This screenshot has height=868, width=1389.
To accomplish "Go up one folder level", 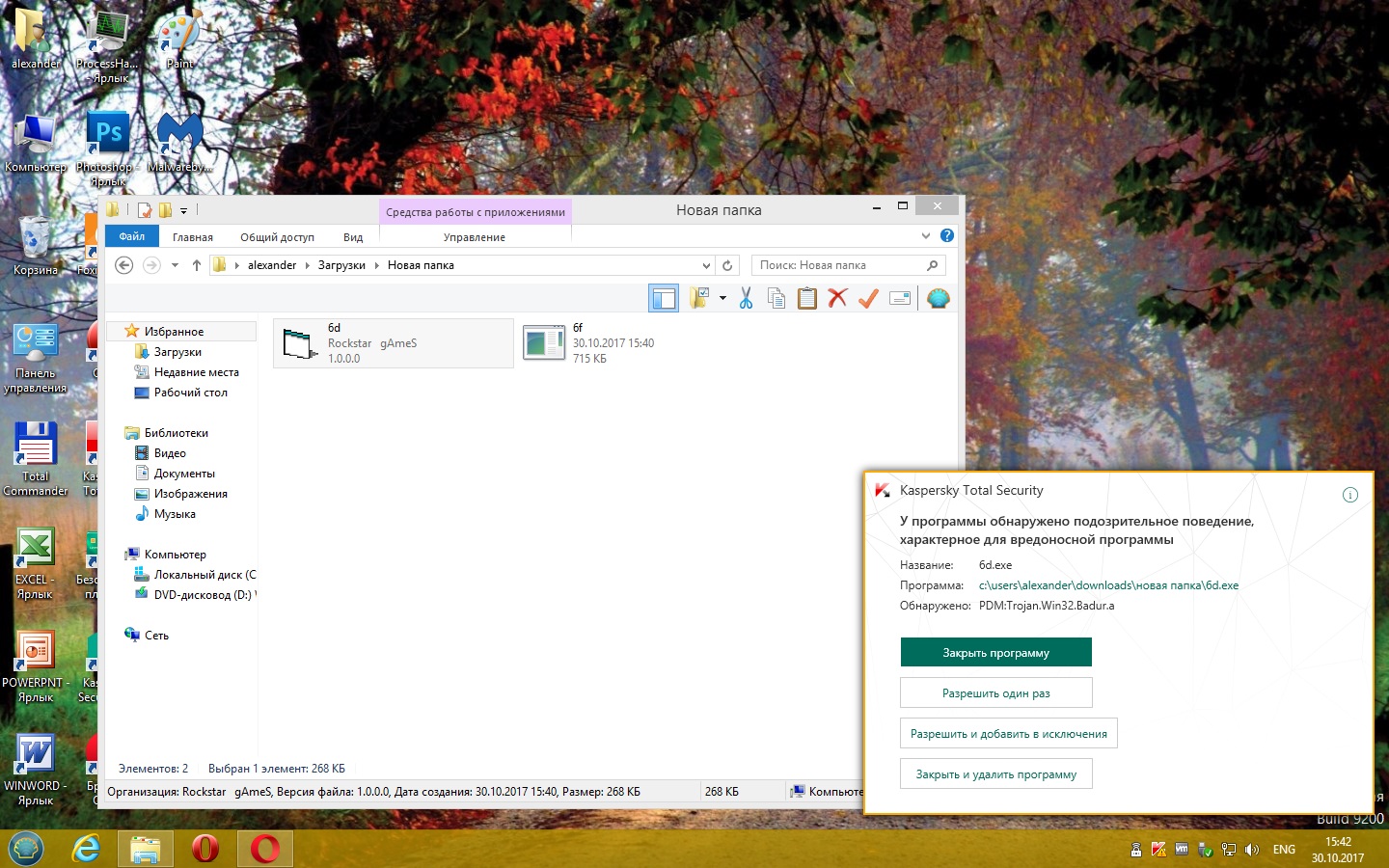I will pyautogui.click(x=197, y=265).
